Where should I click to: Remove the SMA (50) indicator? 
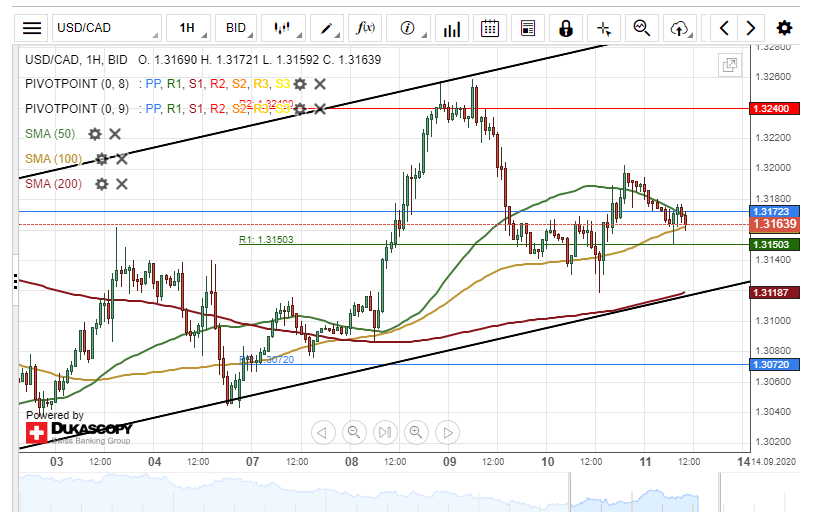coord(115,134)
